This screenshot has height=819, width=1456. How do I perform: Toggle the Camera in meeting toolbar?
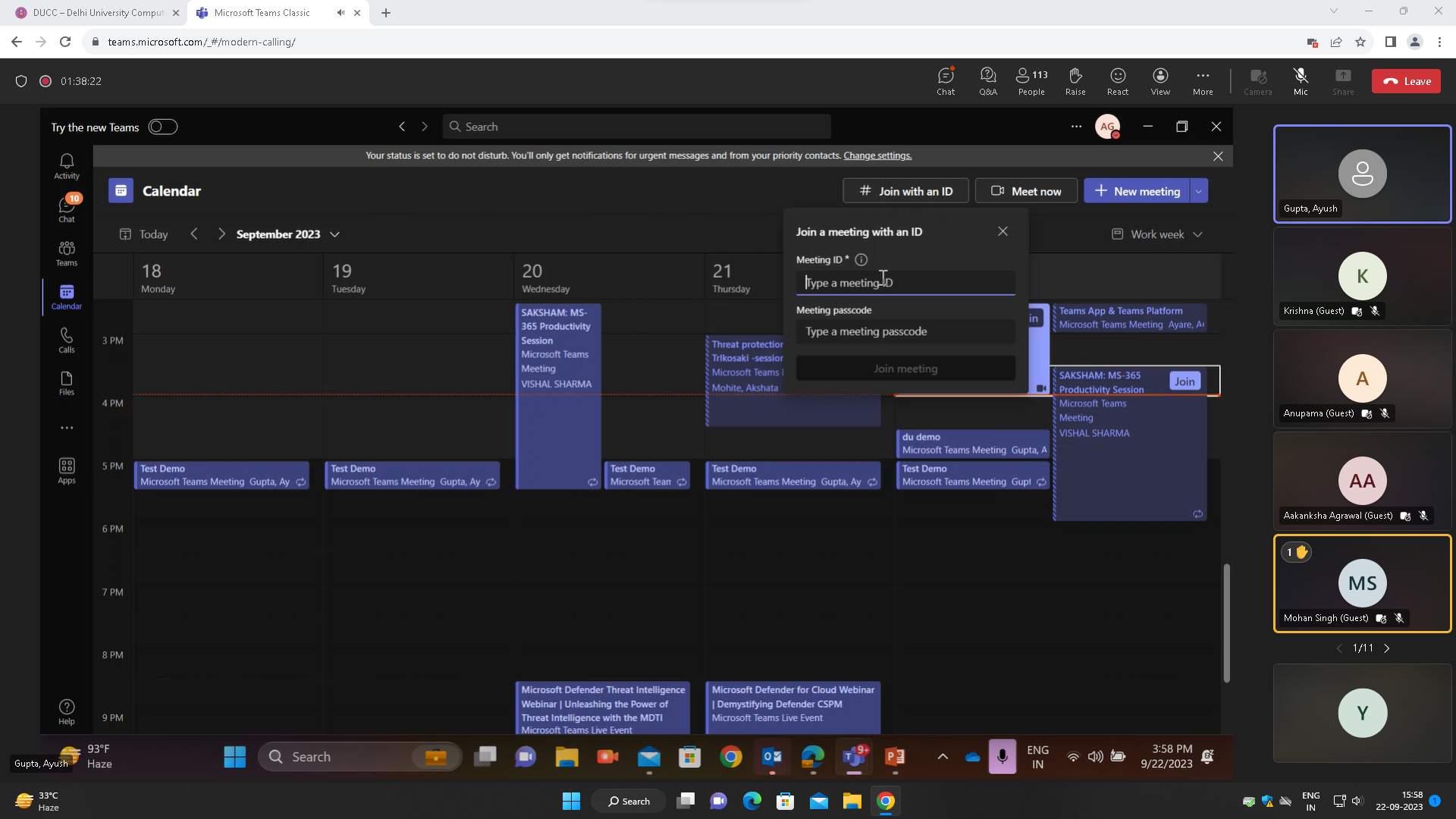coord(1258,81)
